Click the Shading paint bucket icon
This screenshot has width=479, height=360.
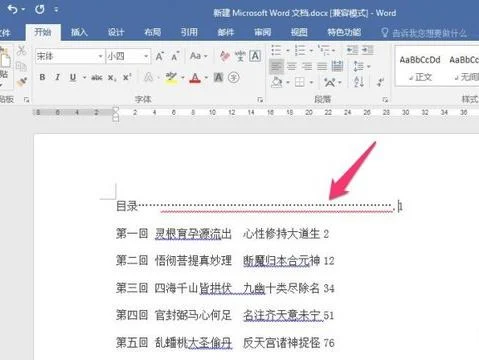pyautogui.click(x=277, y=82)
